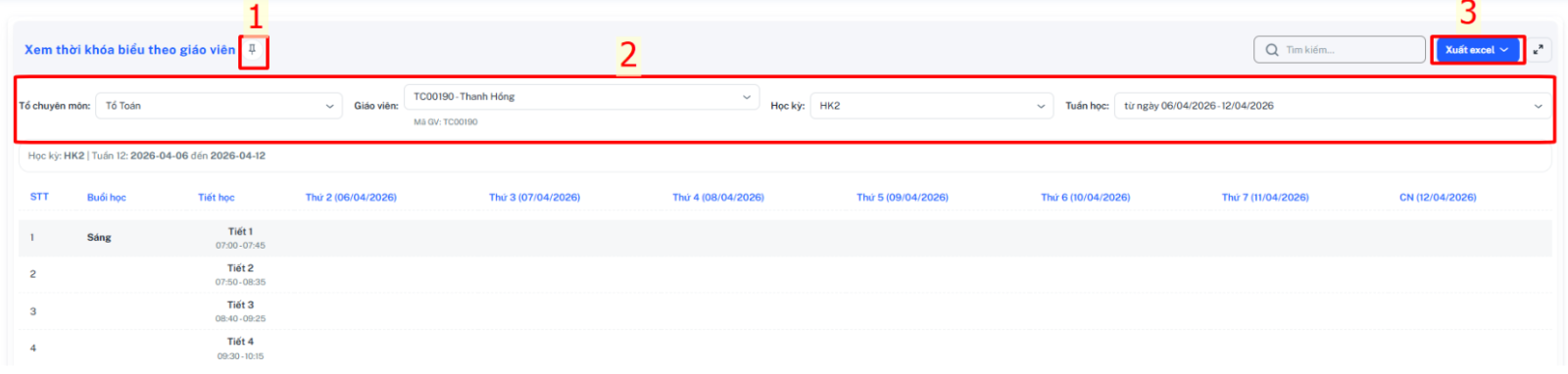Click the Thứ 4 (08/04/2026) column header
This screenshot has height=374, width=1568.
pos(718,198)
